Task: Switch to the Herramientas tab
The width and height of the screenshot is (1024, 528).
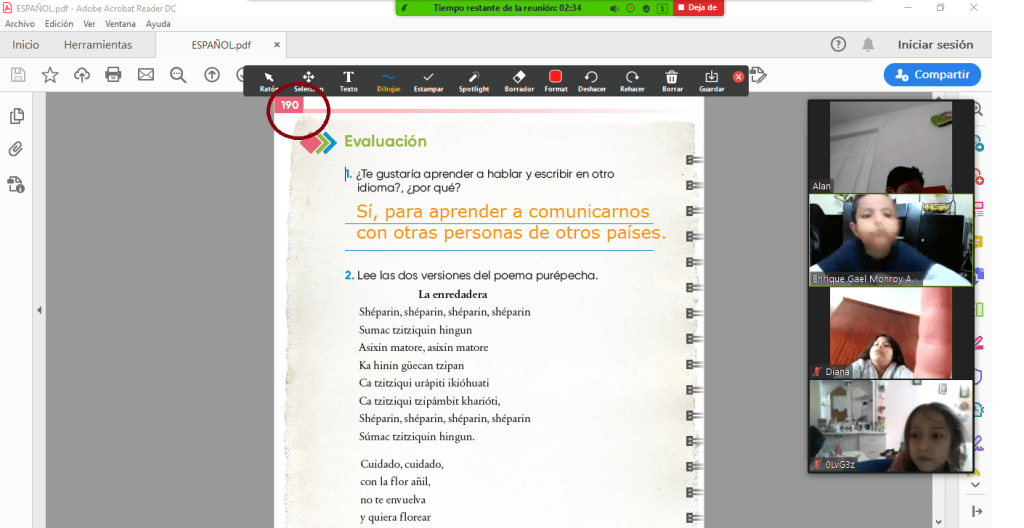Action: [x=98, y=45]
